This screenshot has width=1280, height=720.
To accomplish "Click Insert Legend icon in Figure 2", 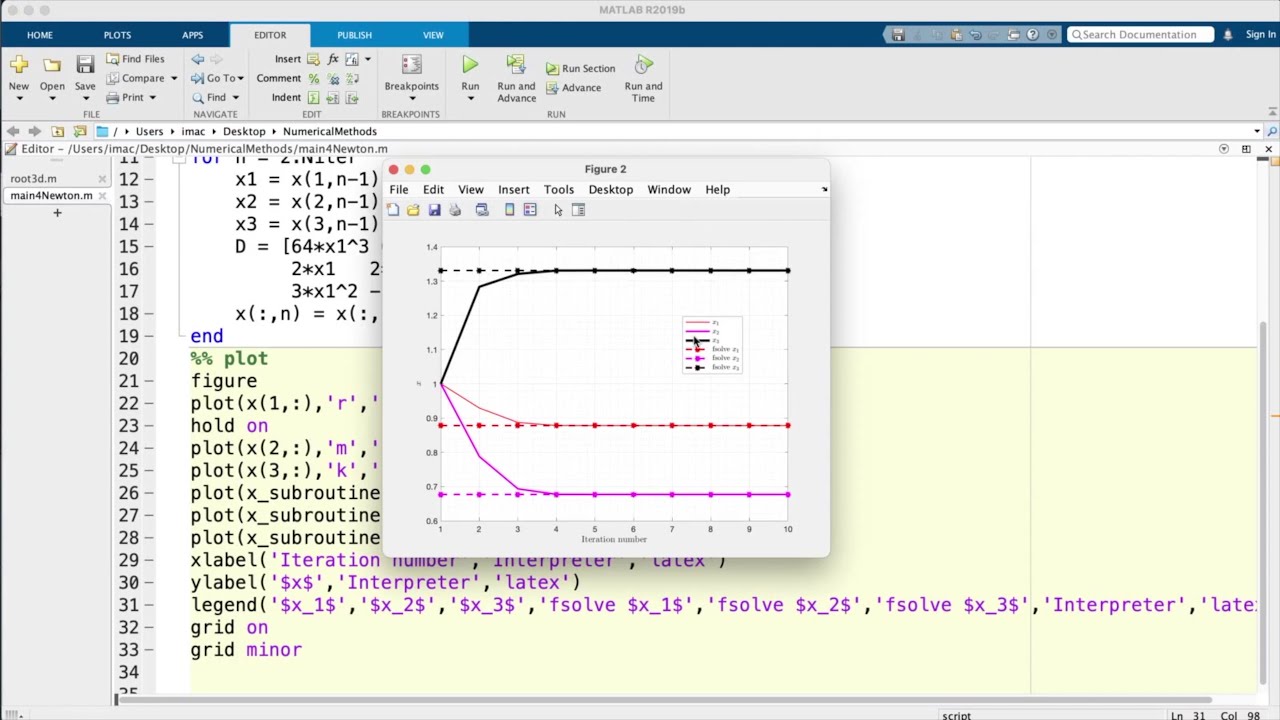I will pyautogui.click(x=530, y=210).
